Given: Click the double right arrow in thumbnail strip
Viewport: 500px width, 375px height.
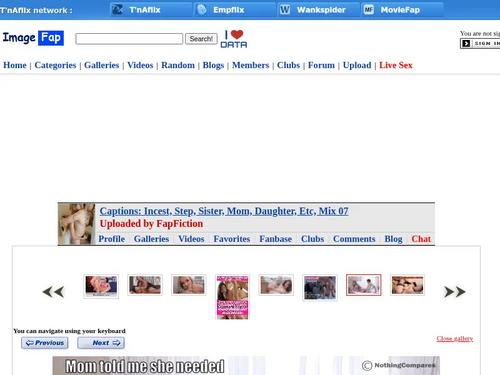Looking at the screenshot, I should 455,292.
